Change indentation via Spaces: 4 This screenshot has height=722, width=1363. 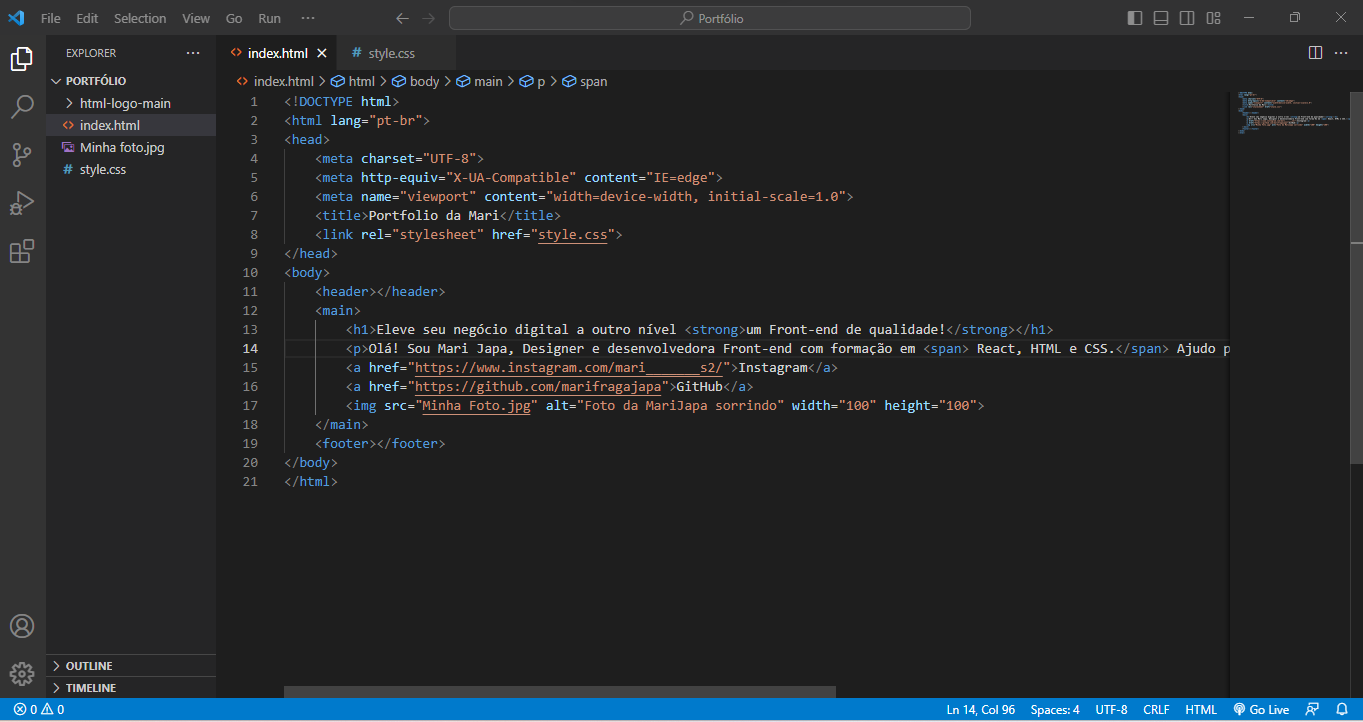click(x=1055, y=710)
